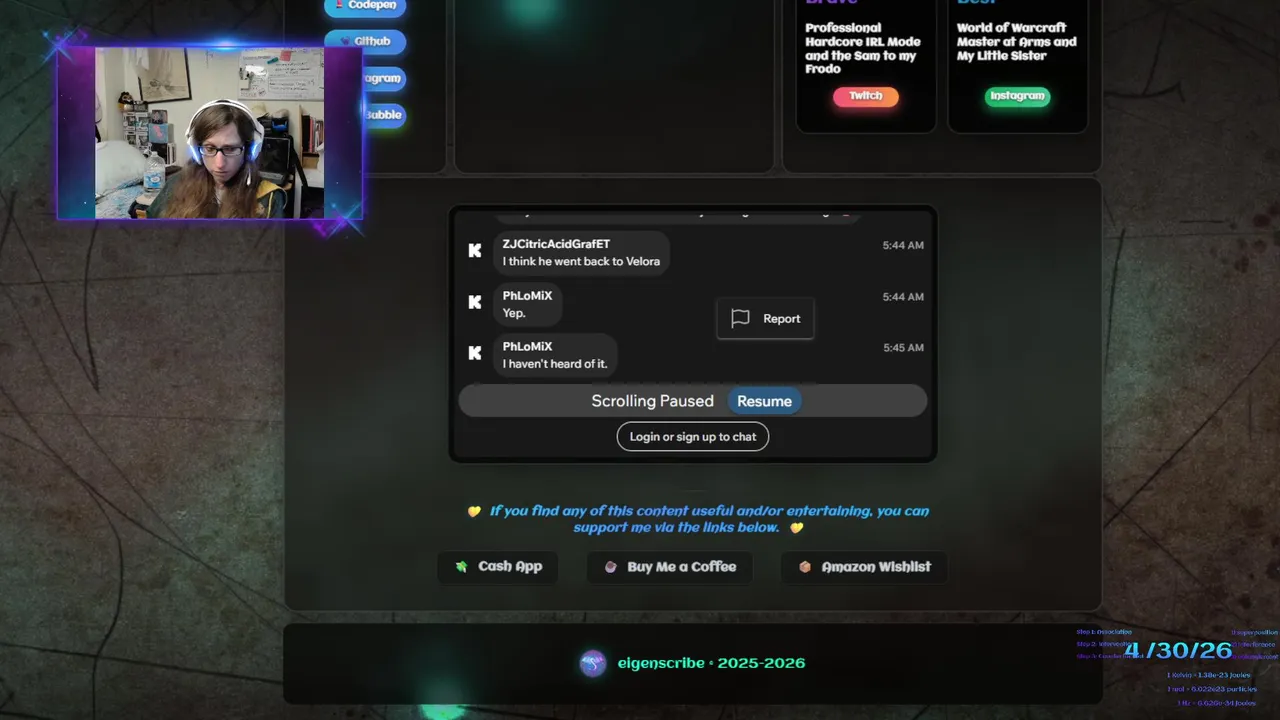Click the webcam overlay thumbnail
This screenshot has width=1280, height=720.
click(x=210, y=132)
